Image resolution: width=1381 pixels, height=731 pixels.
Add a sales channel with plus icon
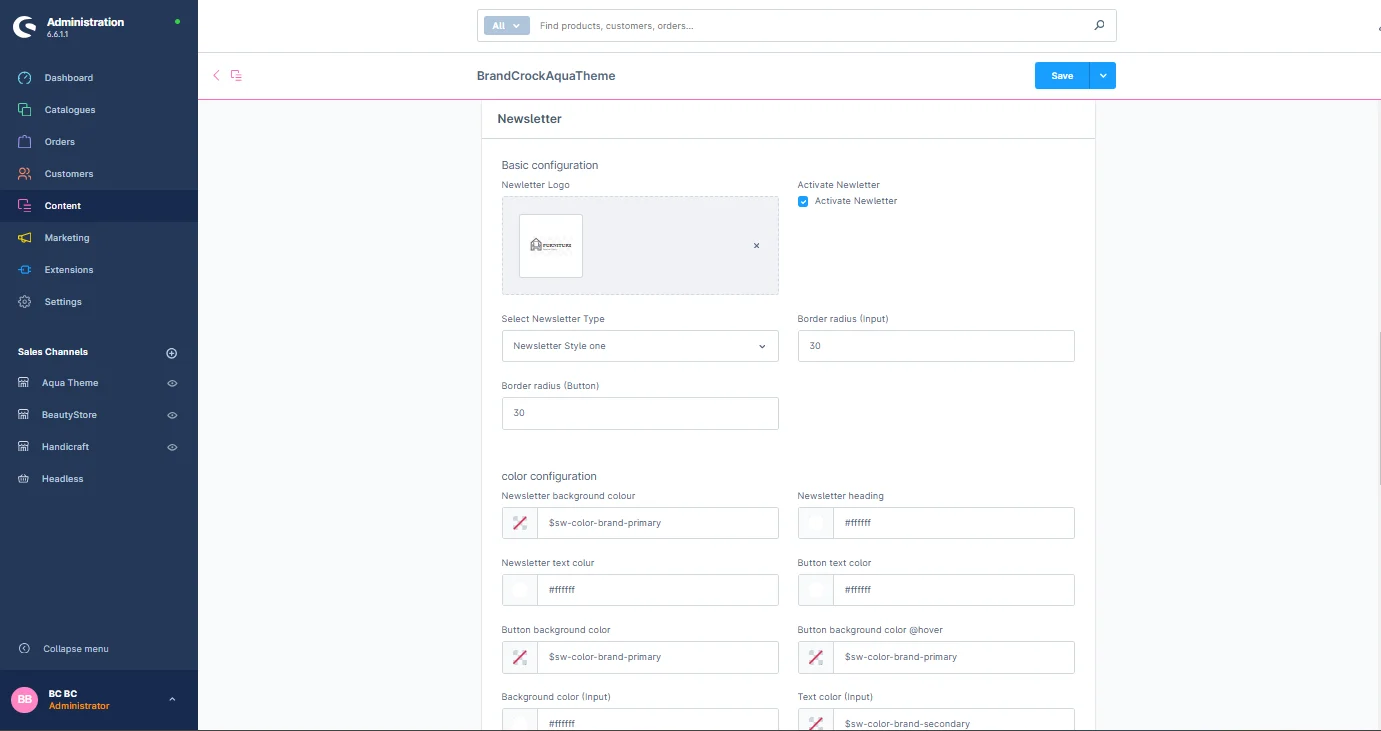171,353
